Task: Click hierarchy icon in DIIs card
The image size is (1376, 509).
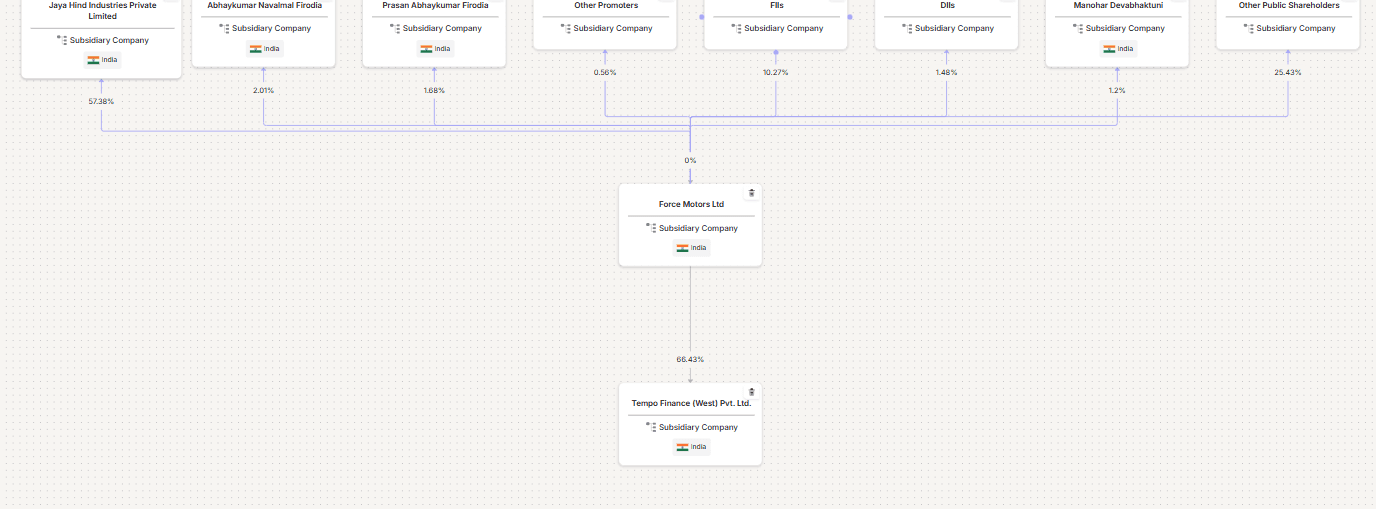Action: click(907, 28)
